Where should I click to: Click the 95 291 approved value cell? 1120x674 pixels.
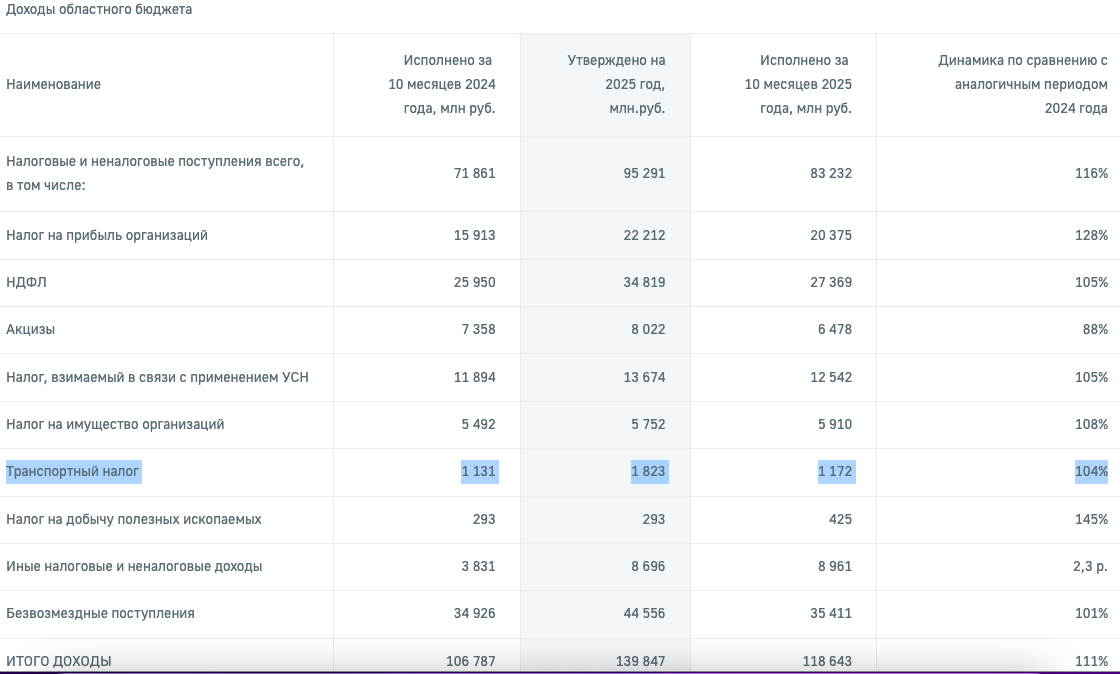[644, 173]
